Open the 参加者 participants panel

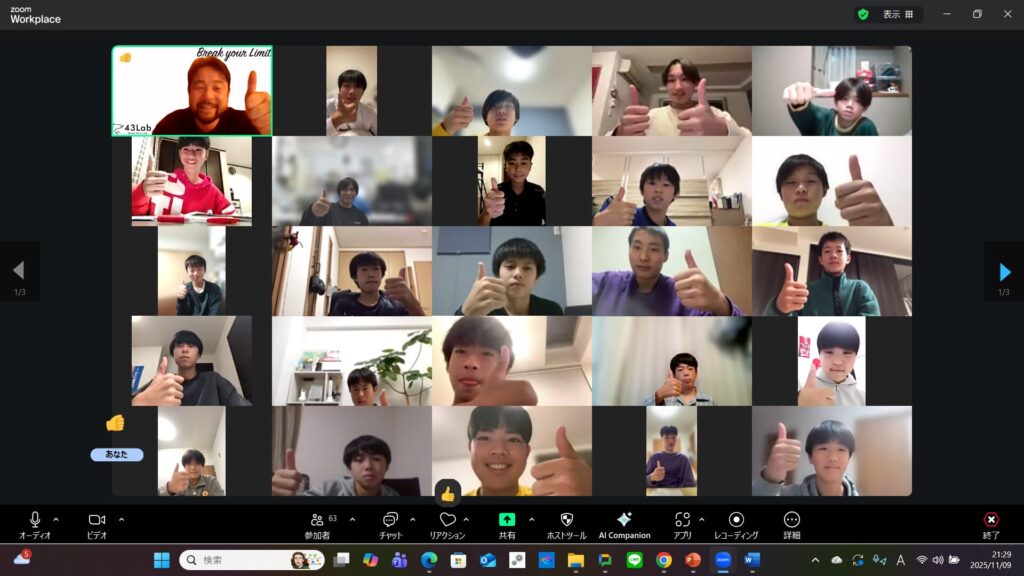click(318, 521)
